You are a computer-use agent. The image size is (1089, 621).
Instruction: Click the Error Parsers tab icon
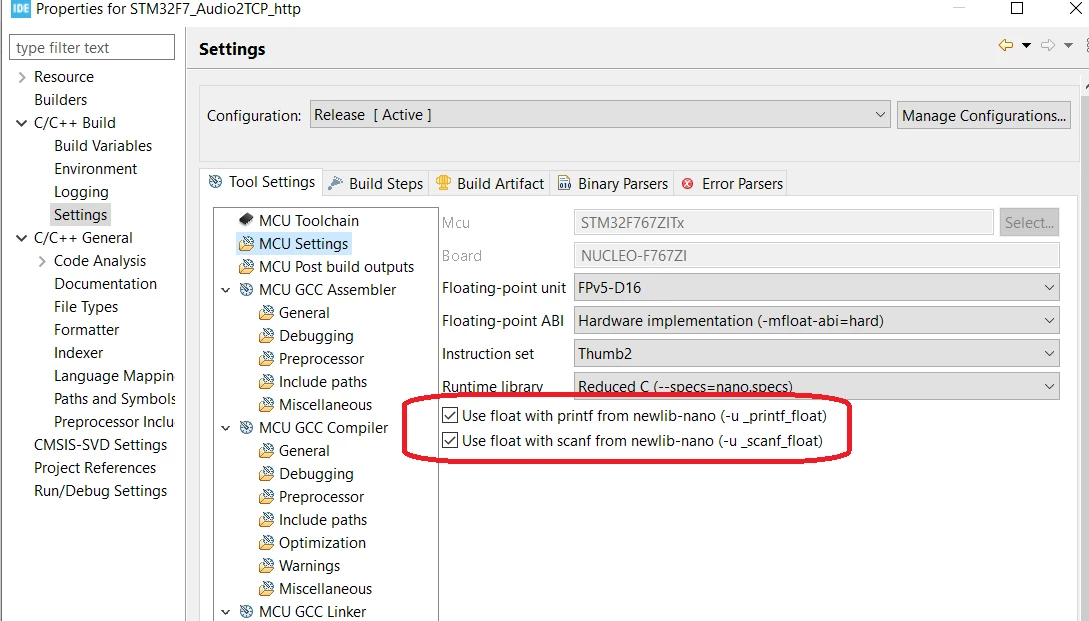point(688,183)
